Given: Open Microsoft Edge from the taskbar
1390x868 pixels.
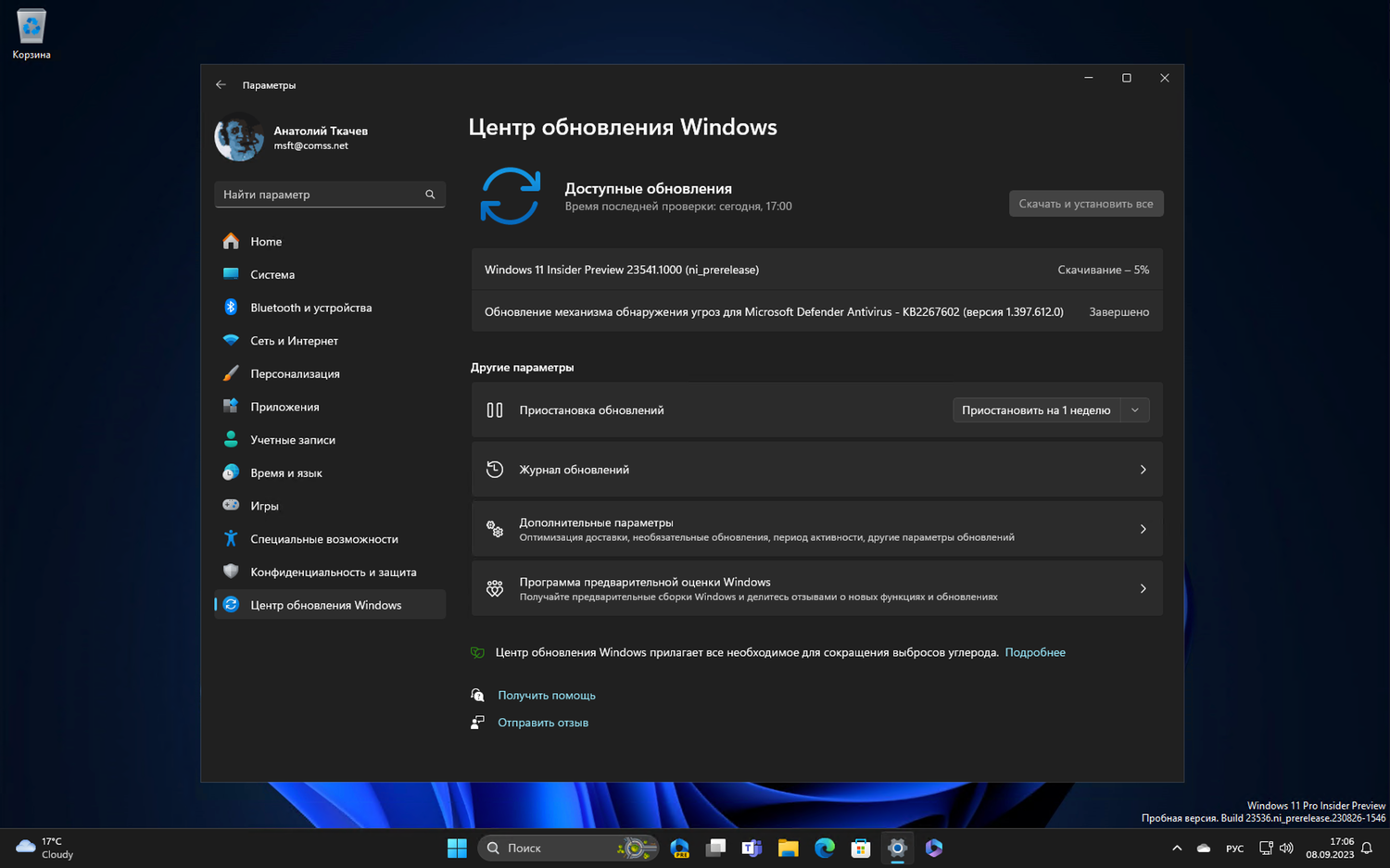Looking at the screenshot, I should point(824,848).
